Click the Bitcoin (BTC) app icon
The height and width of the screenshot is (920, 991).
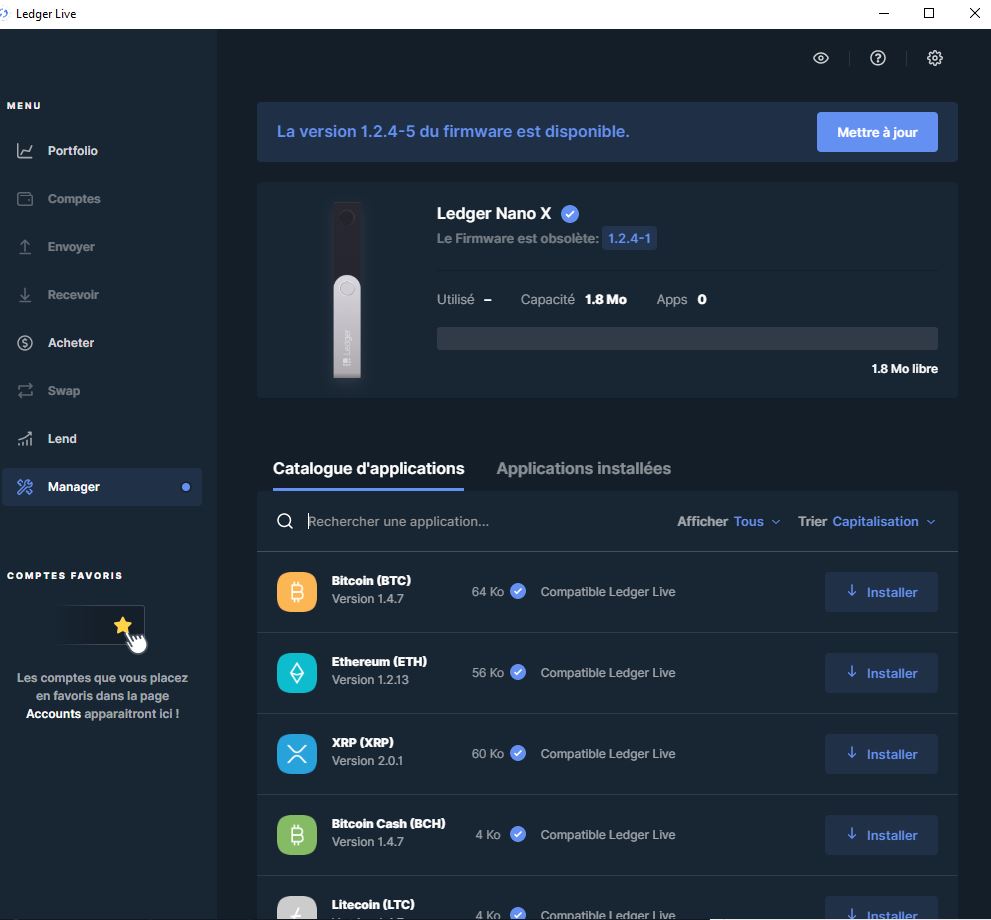point(296,591)
